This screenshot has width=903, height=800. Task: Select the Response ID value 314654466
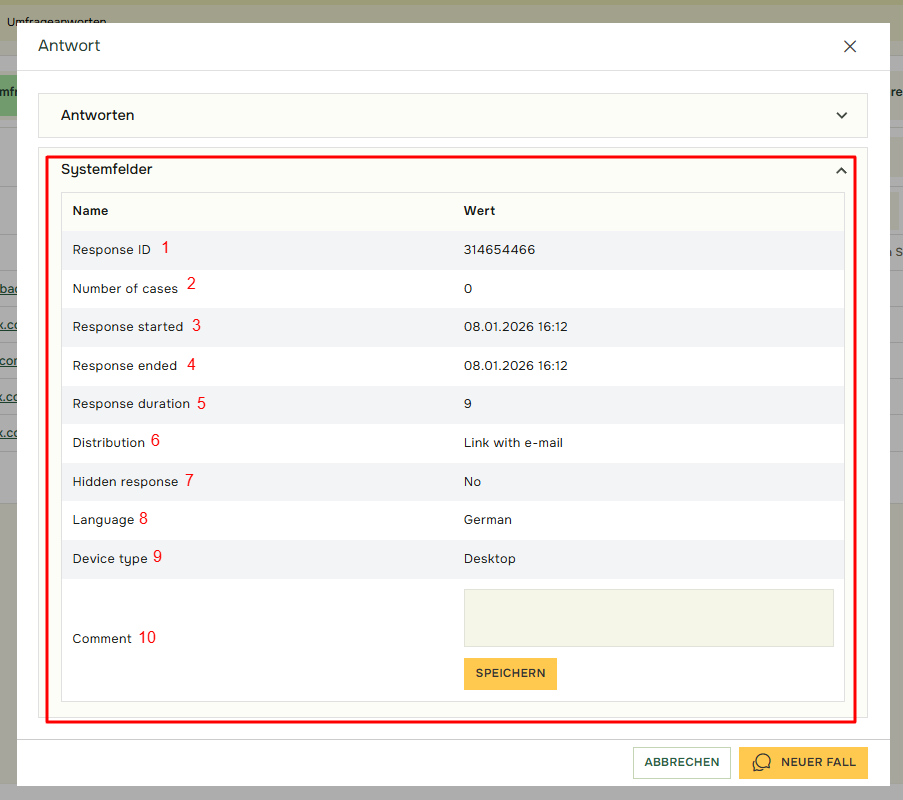[x=499, y=250]
